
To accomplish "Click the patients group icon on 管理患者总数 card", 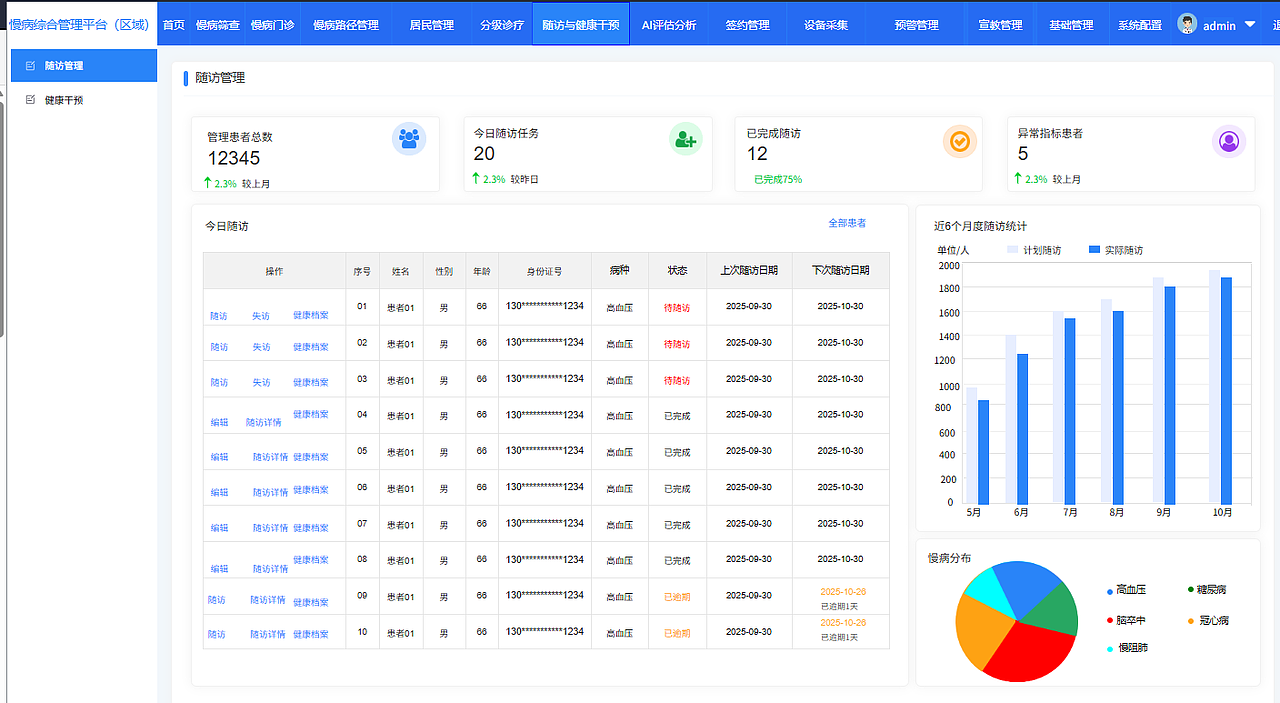I will pyautogui.click(x=409, y=139).
